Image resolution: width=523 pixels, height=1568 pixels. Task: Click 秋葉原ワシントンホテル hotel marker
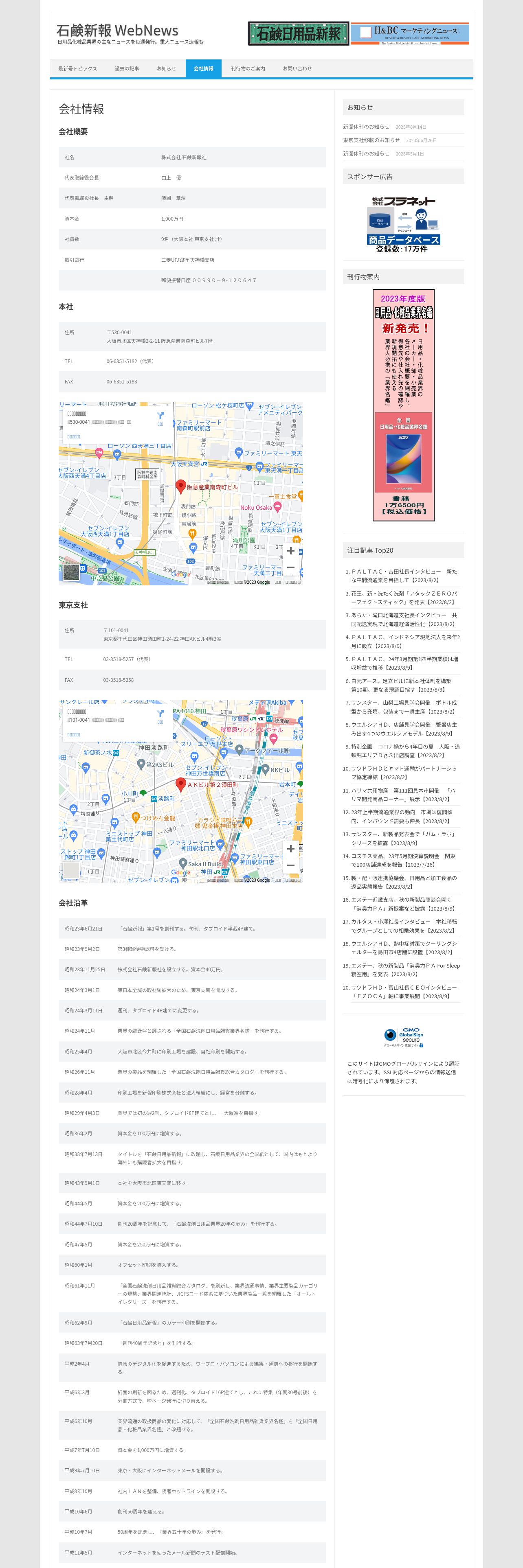(273, 740)
